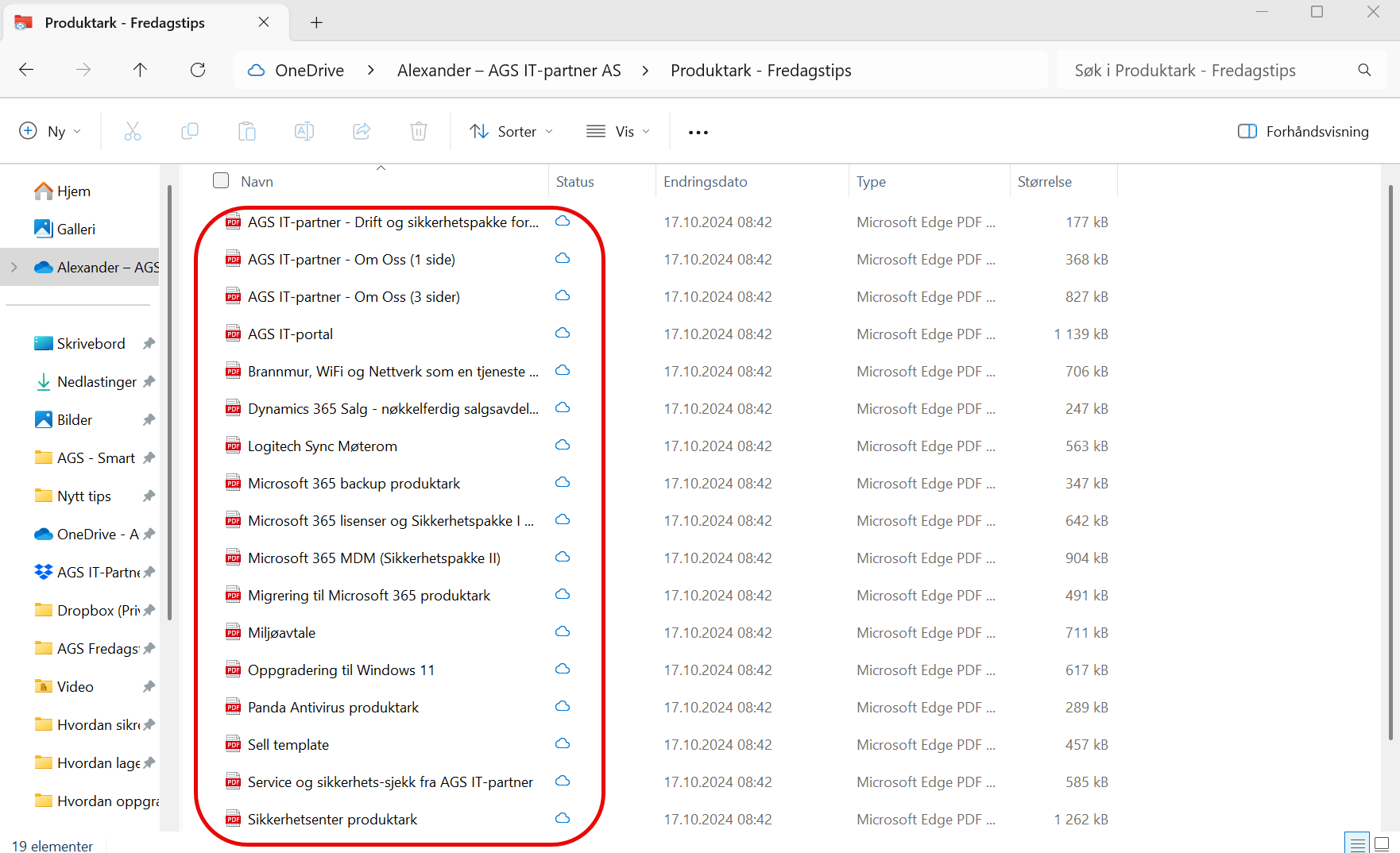Image resolution: width=1400 pixels, height=853 pixels.
Task: Click the navigation pane vertical scrollbar
Action: pyautogui.click(x=169, y=401)
